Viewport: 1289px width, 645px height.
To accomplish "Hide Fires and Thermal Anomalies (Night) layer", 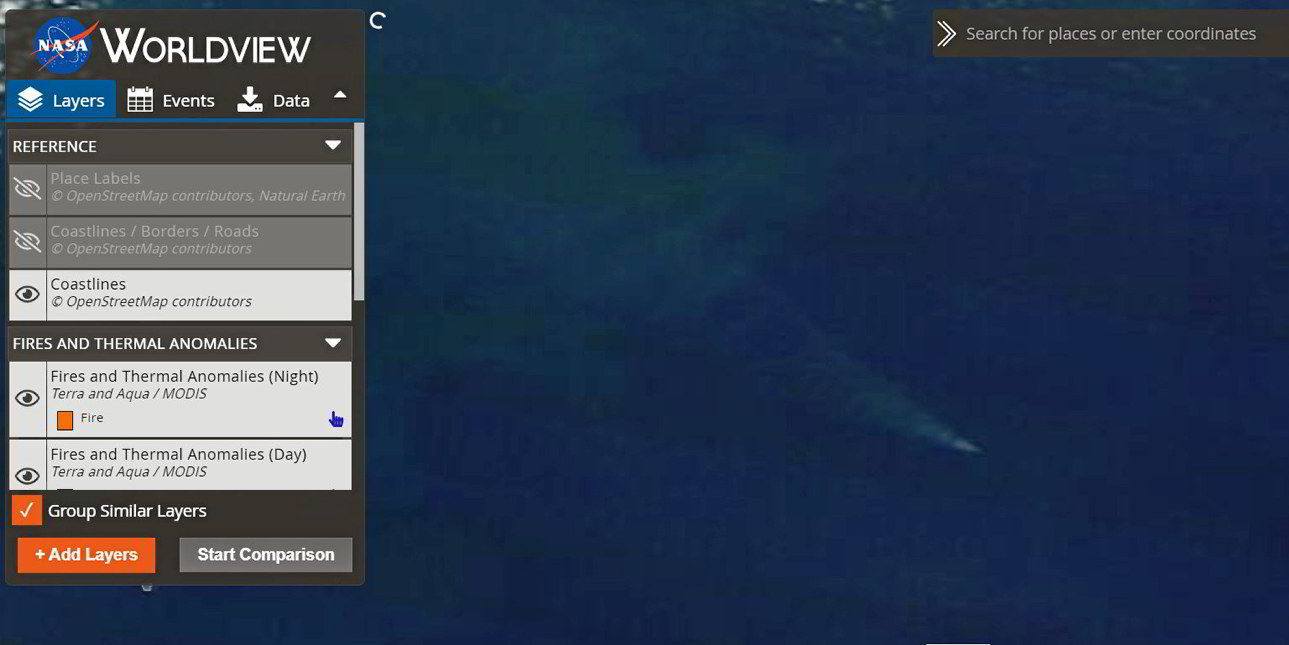I will 28,398.
